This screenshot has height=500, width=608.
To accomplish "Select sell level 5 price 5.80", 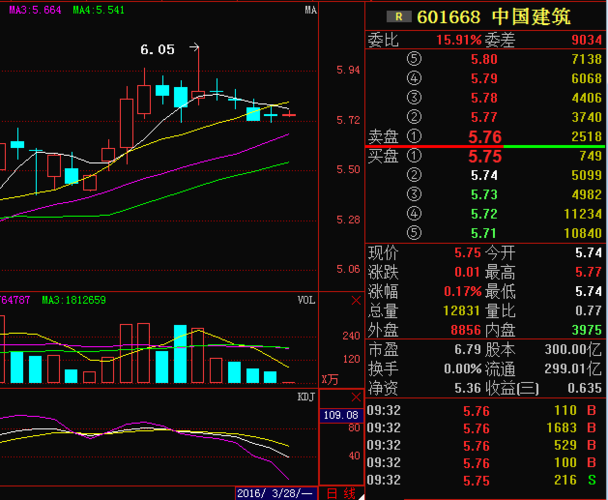I will [x=484, y=59].
